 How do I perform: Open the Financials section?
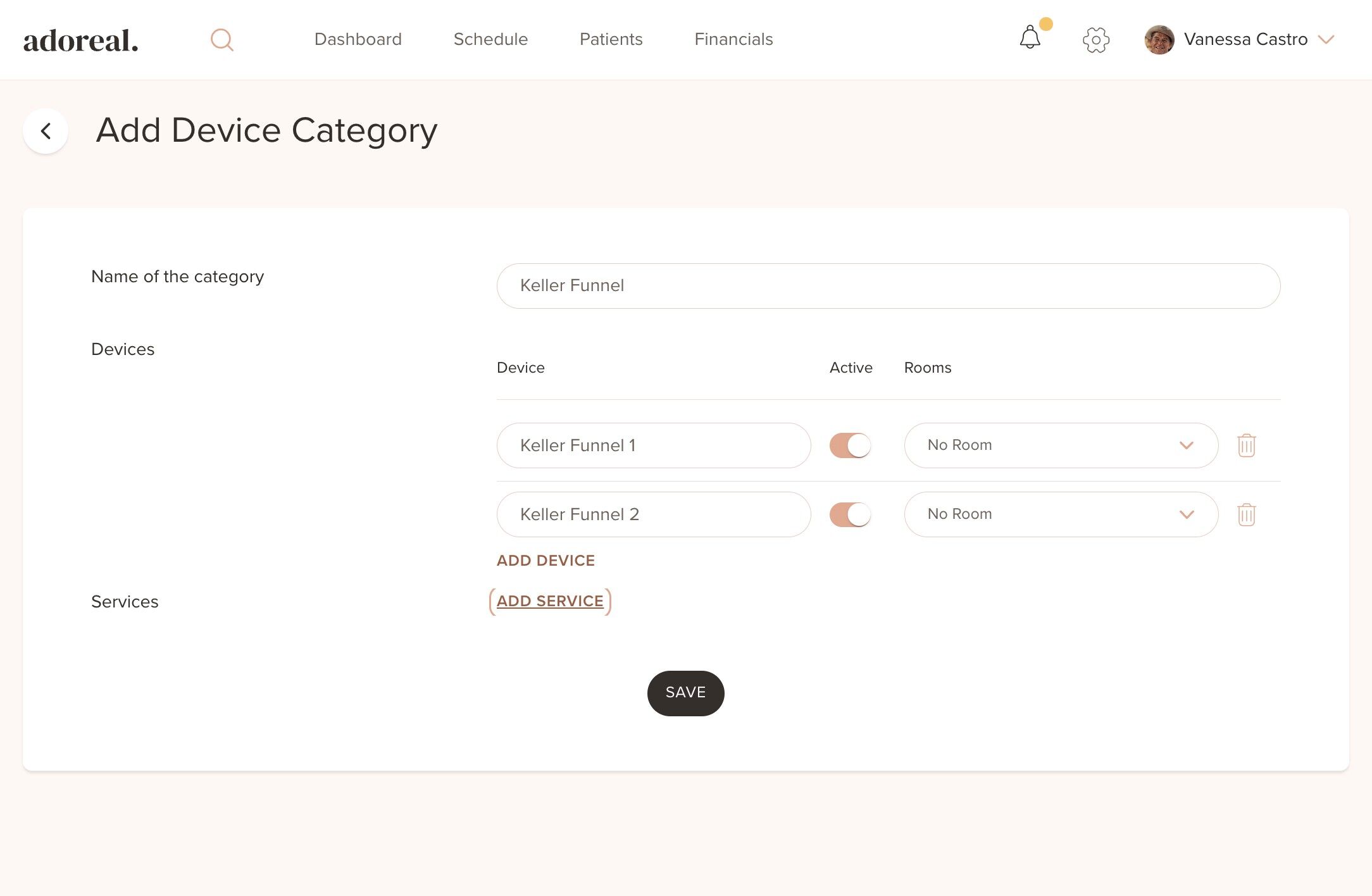(733, 39)
